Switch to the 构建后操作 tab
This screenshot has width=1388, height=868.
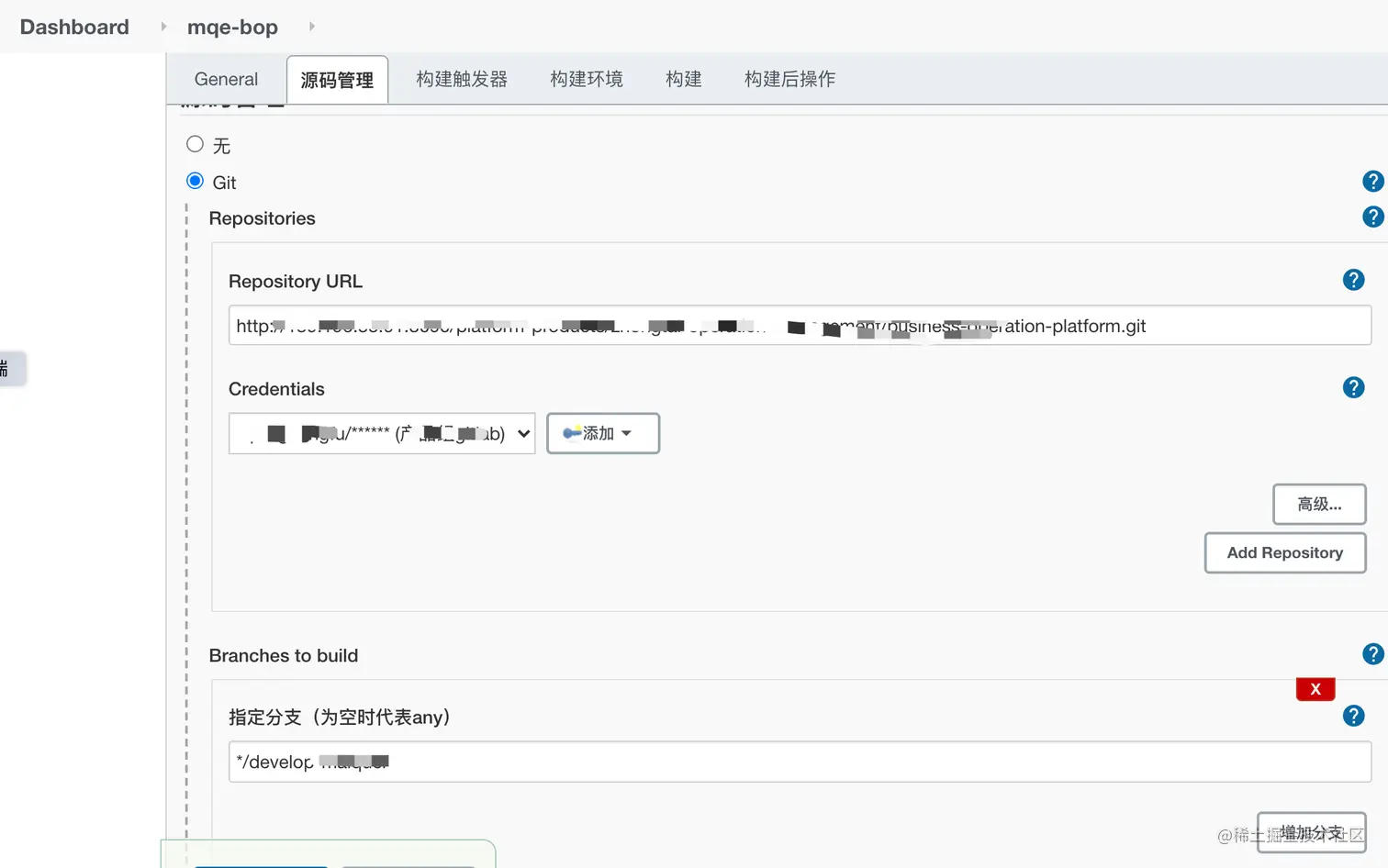coord(789,79)
